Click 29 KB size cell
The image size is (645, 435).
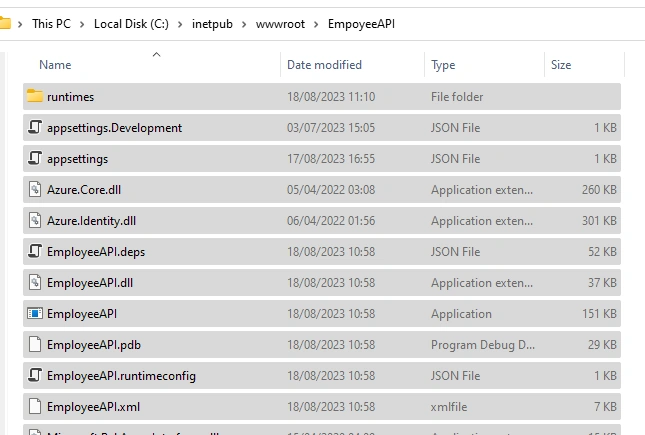tap(602, 345)
